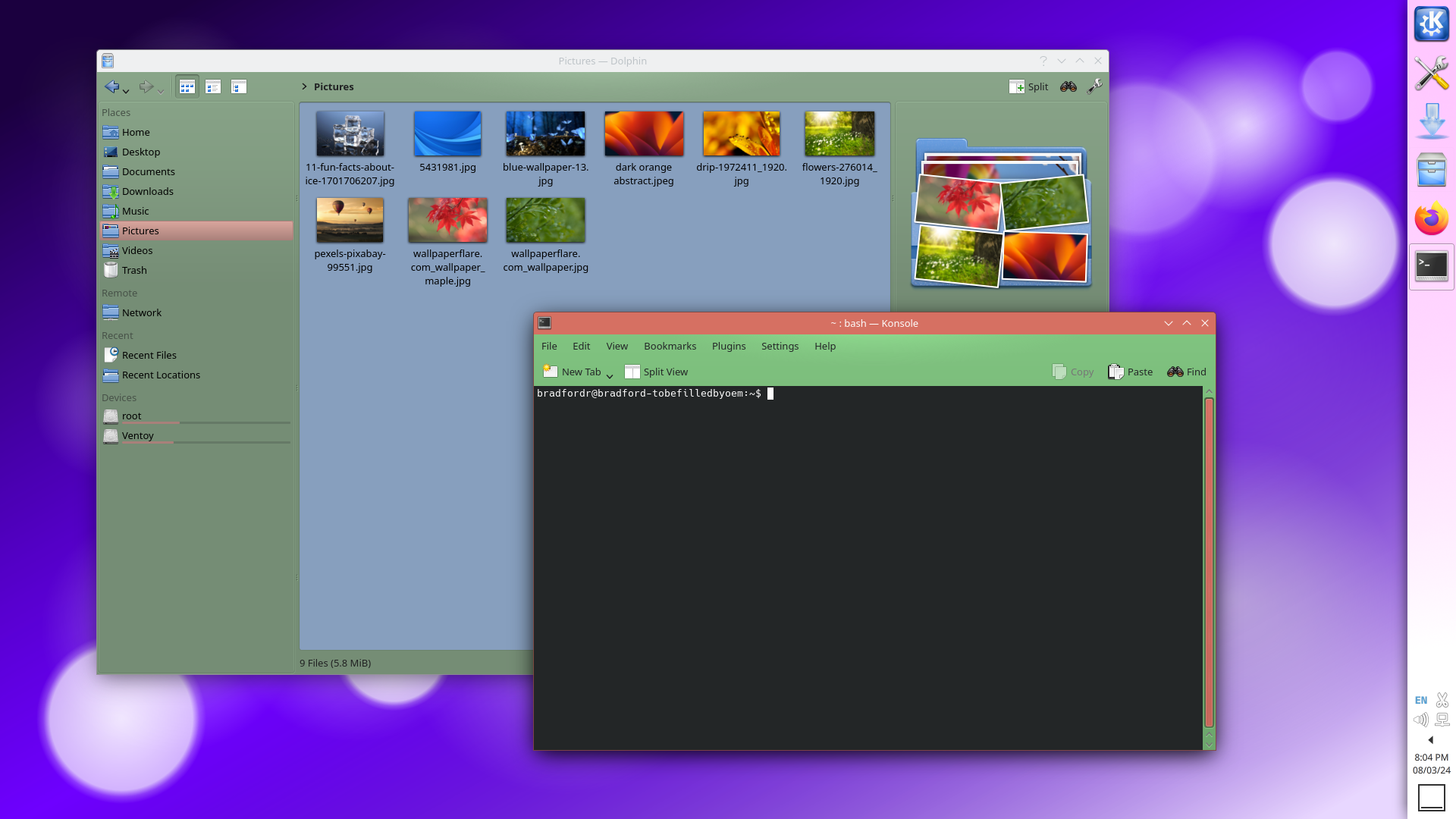1456x819 pixels.
Task: Open Music in Dolphin Places panel
Action: tap(196, 211)
